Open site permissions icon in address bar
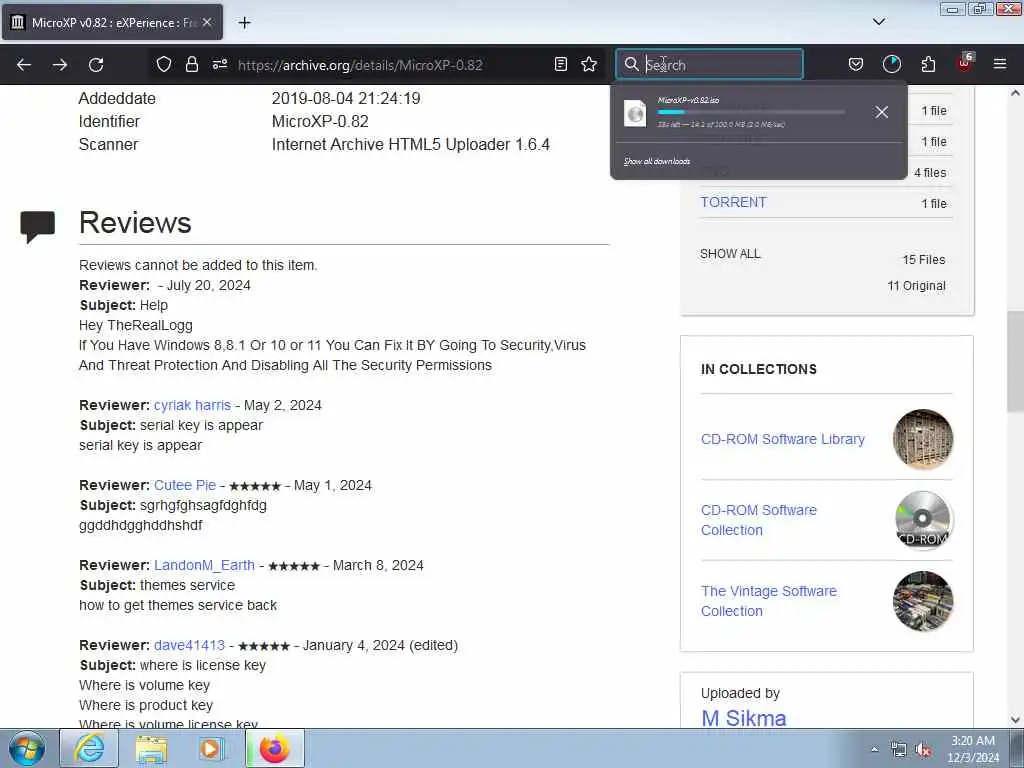Image resolution: width=1024 pixels, height=768 pixels. click(x=219, y=65)
